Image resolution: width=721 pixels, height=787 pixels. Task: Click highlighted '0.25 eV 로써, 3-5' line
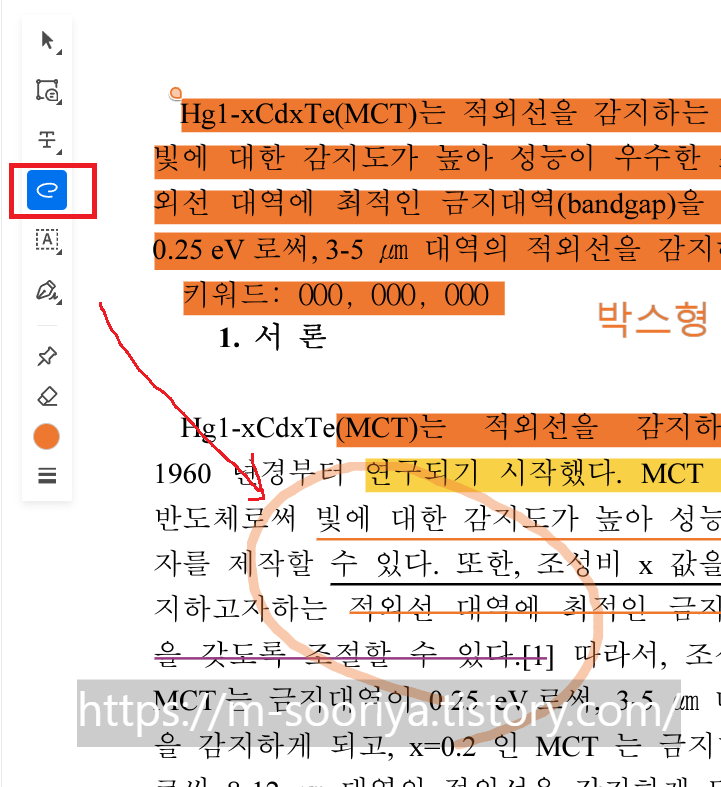(258, 250)
